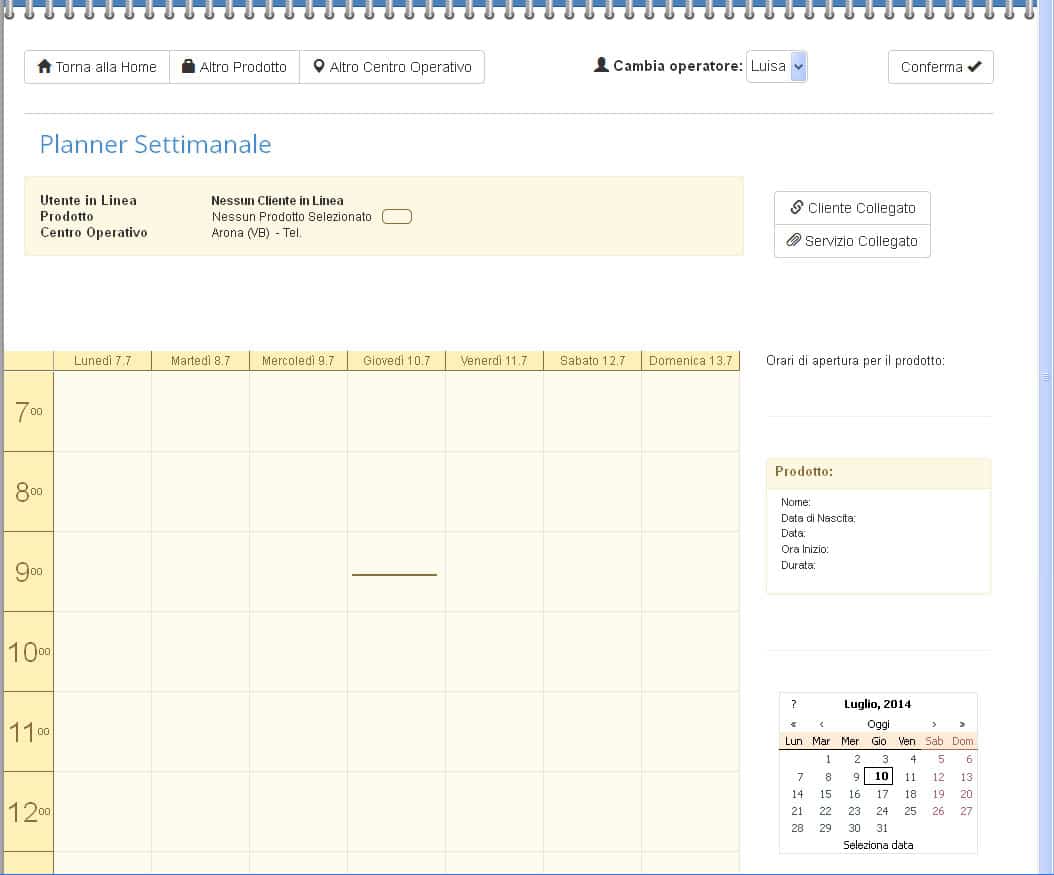Image resolution: width=1054 pixels, height=875 pixels.
Task: Open the calendar help question mark
Action: coord(793,704)
